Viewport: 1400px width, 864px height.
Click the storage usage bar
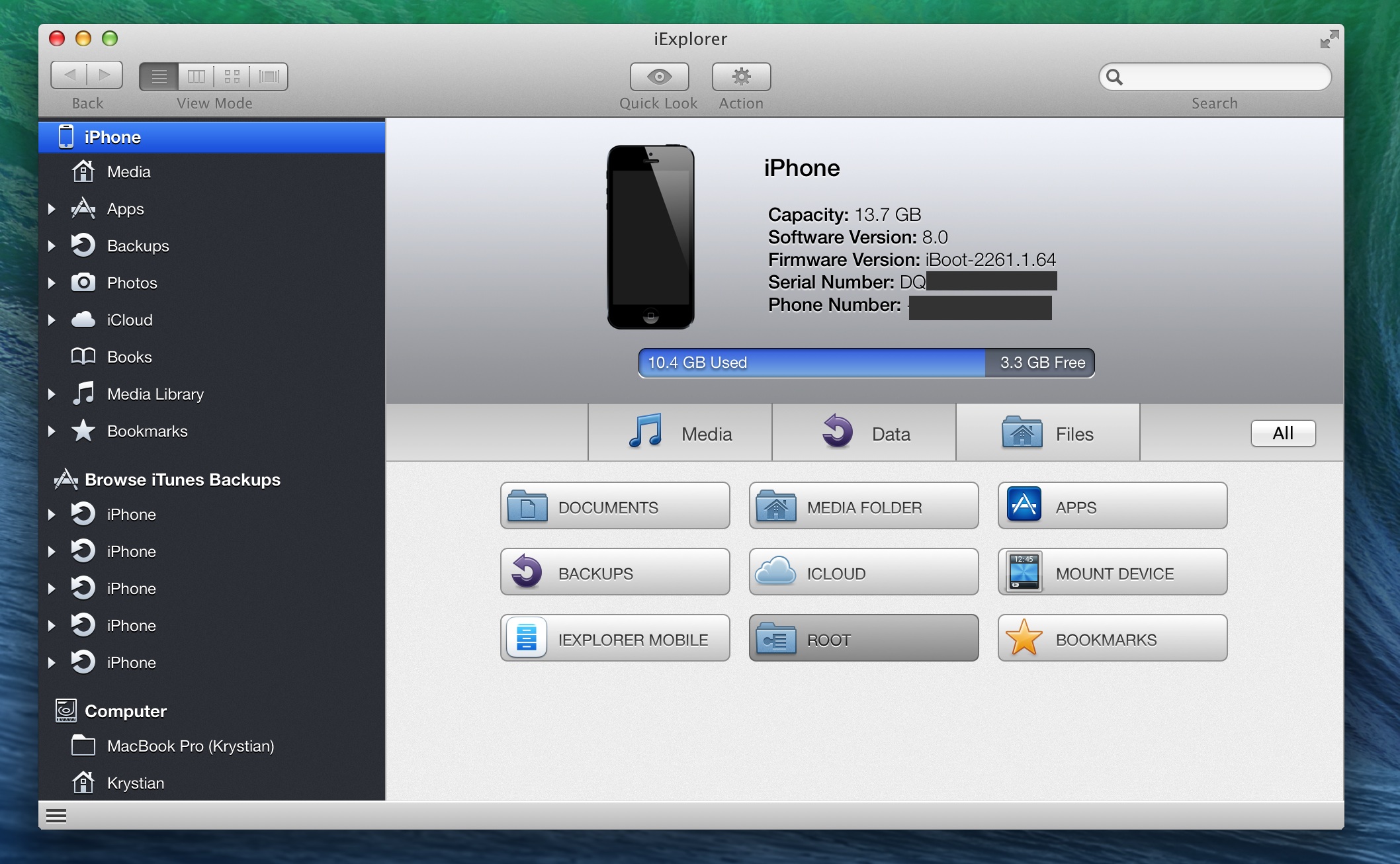pos(865,363)
